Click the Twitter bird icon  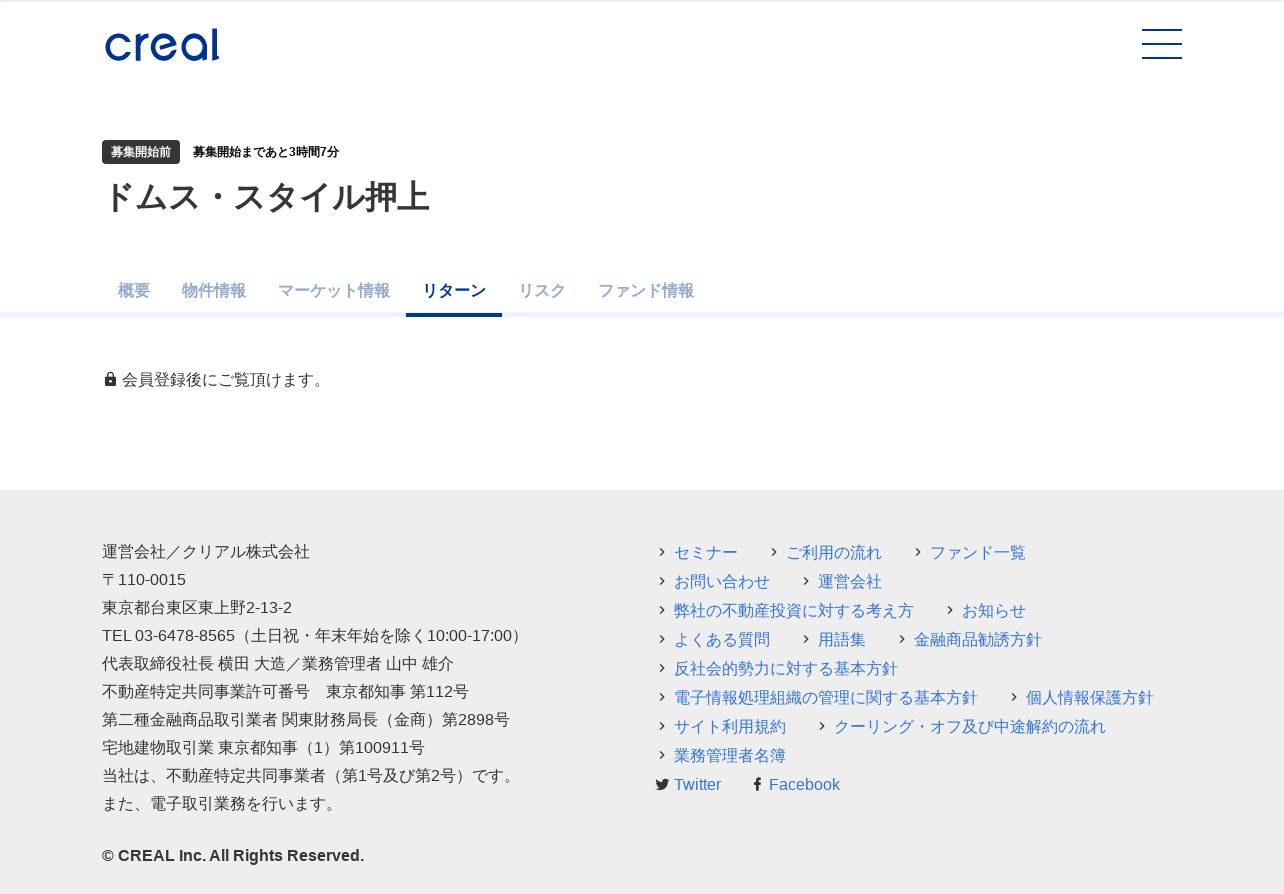coord(662,785)
